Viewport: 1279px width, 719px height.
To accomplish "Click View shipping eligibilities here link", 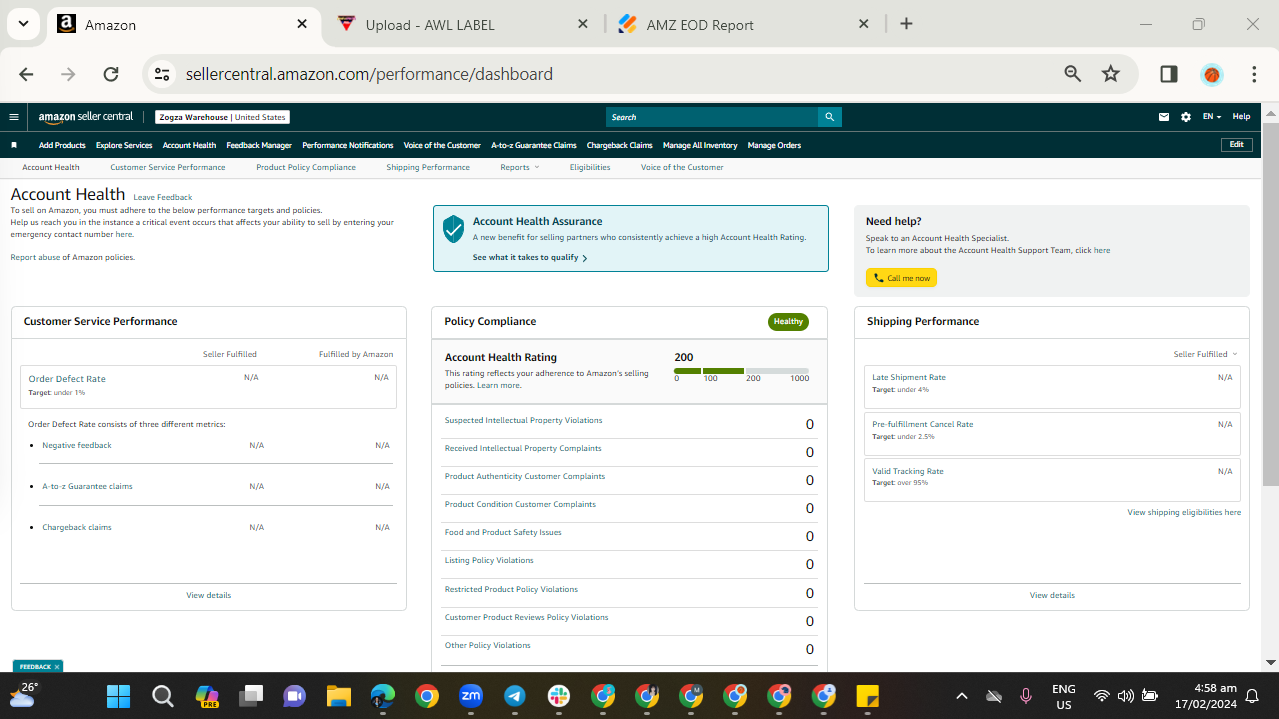I will (x=1184, y=512).
